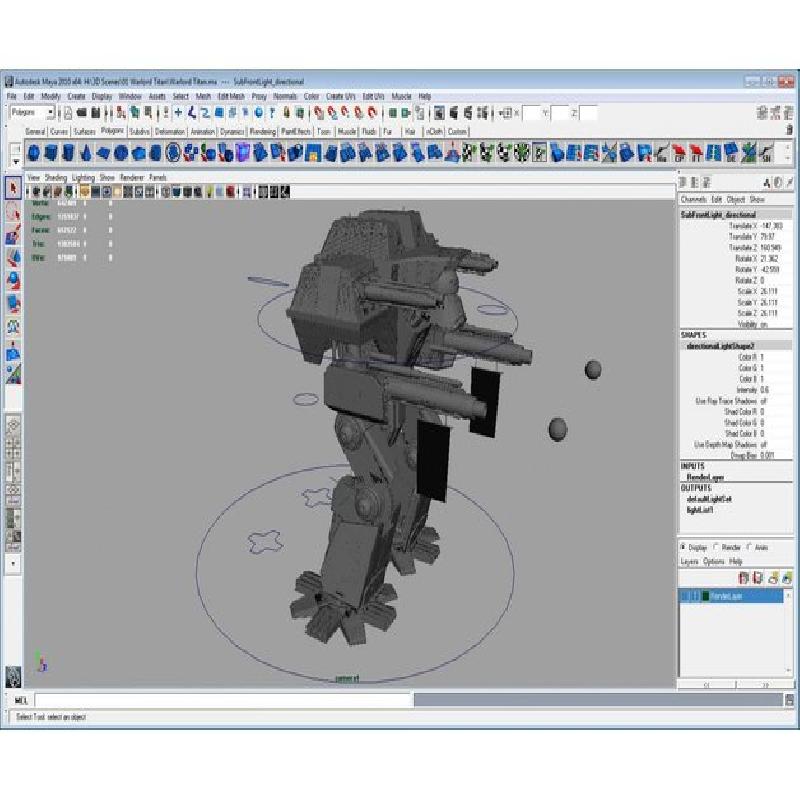Click the Z coordinate input field in status line
This screenshot has height=800, width=800.
tap(588, 113)
